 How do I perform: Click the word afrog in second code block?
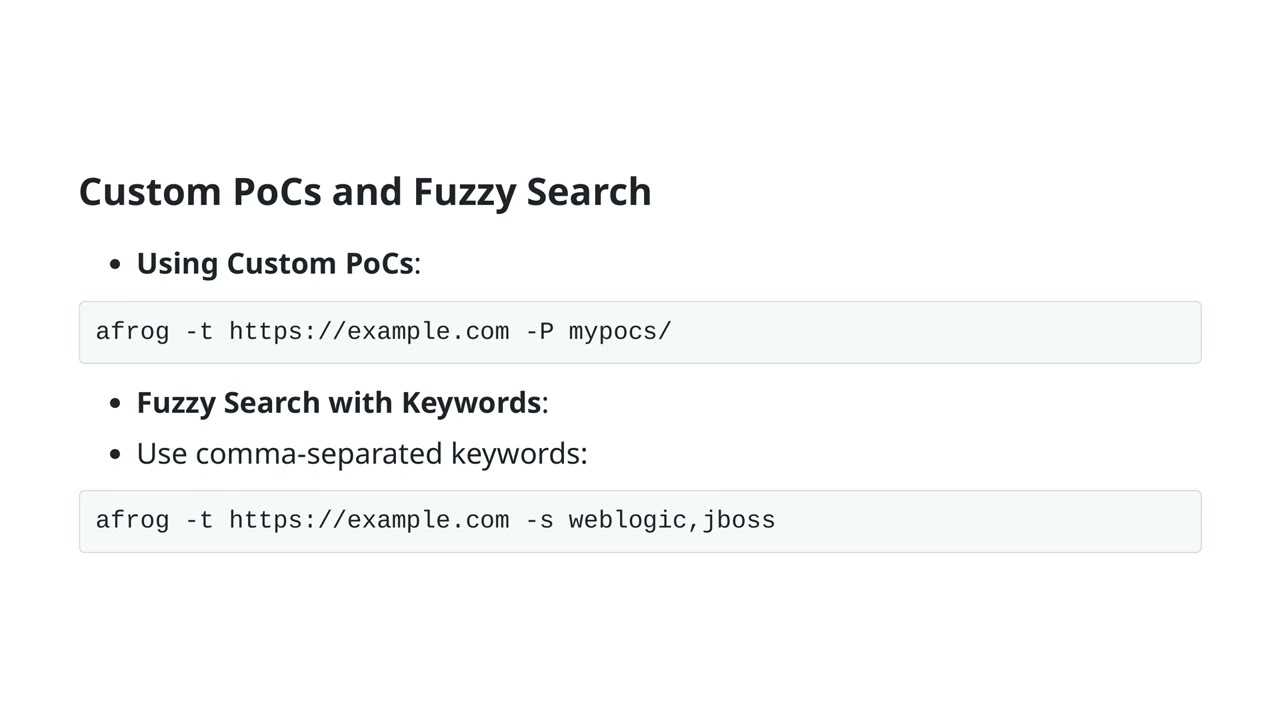[133, 521]
